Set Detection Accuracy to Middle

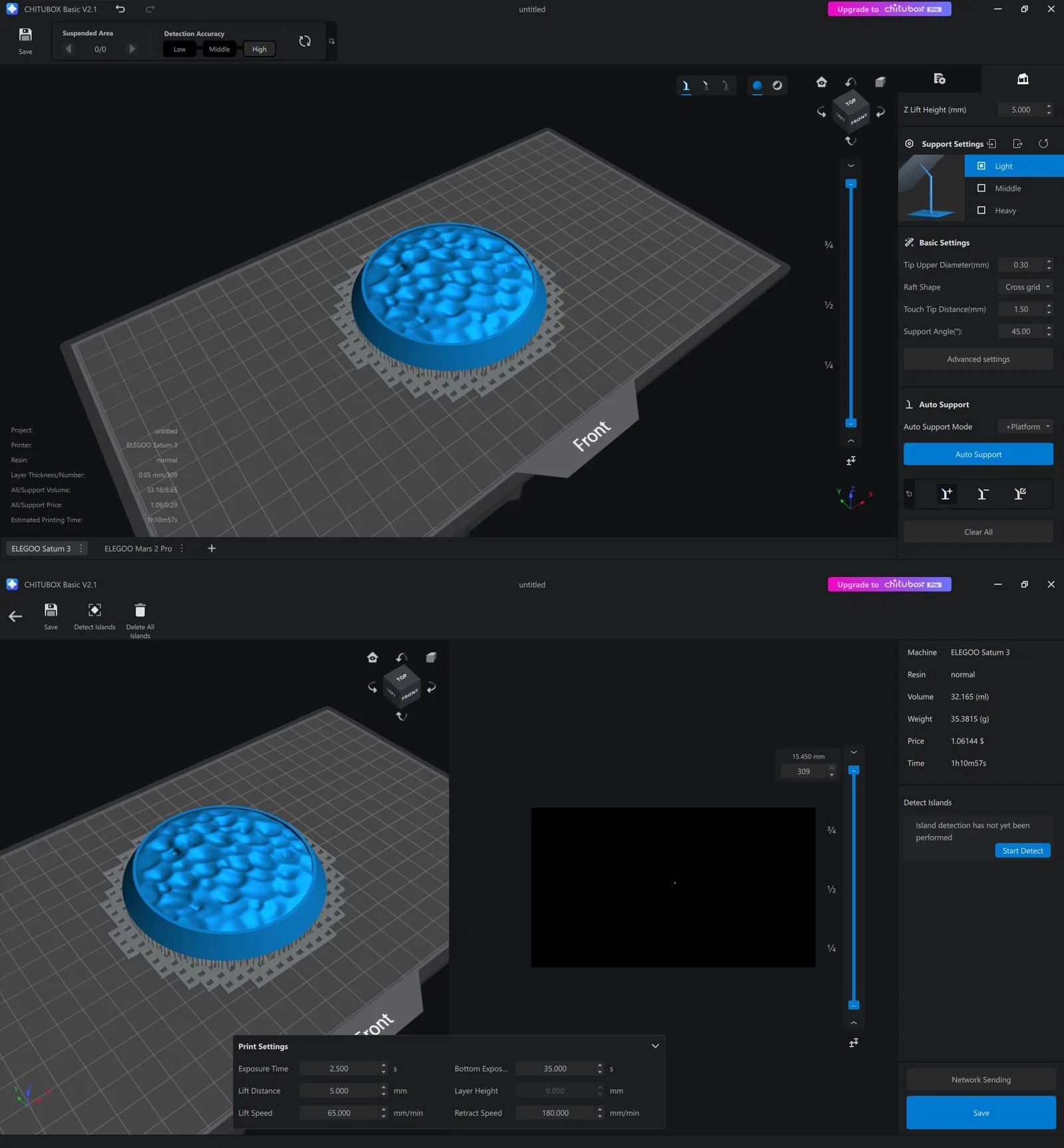tap(219, 49)
